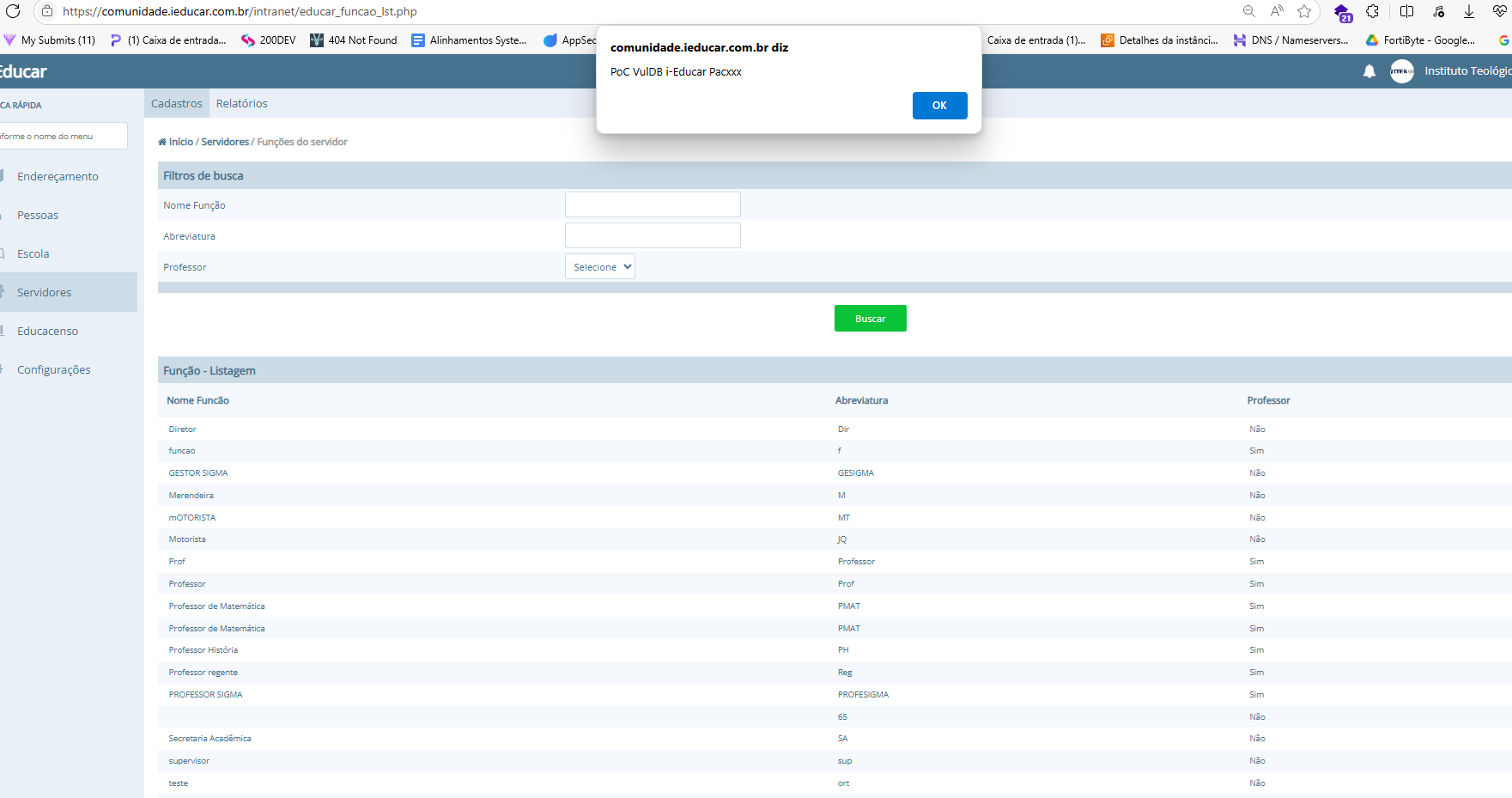Click the Abreviatura column header
This screenshot has height=798, width=1512.
862,400
